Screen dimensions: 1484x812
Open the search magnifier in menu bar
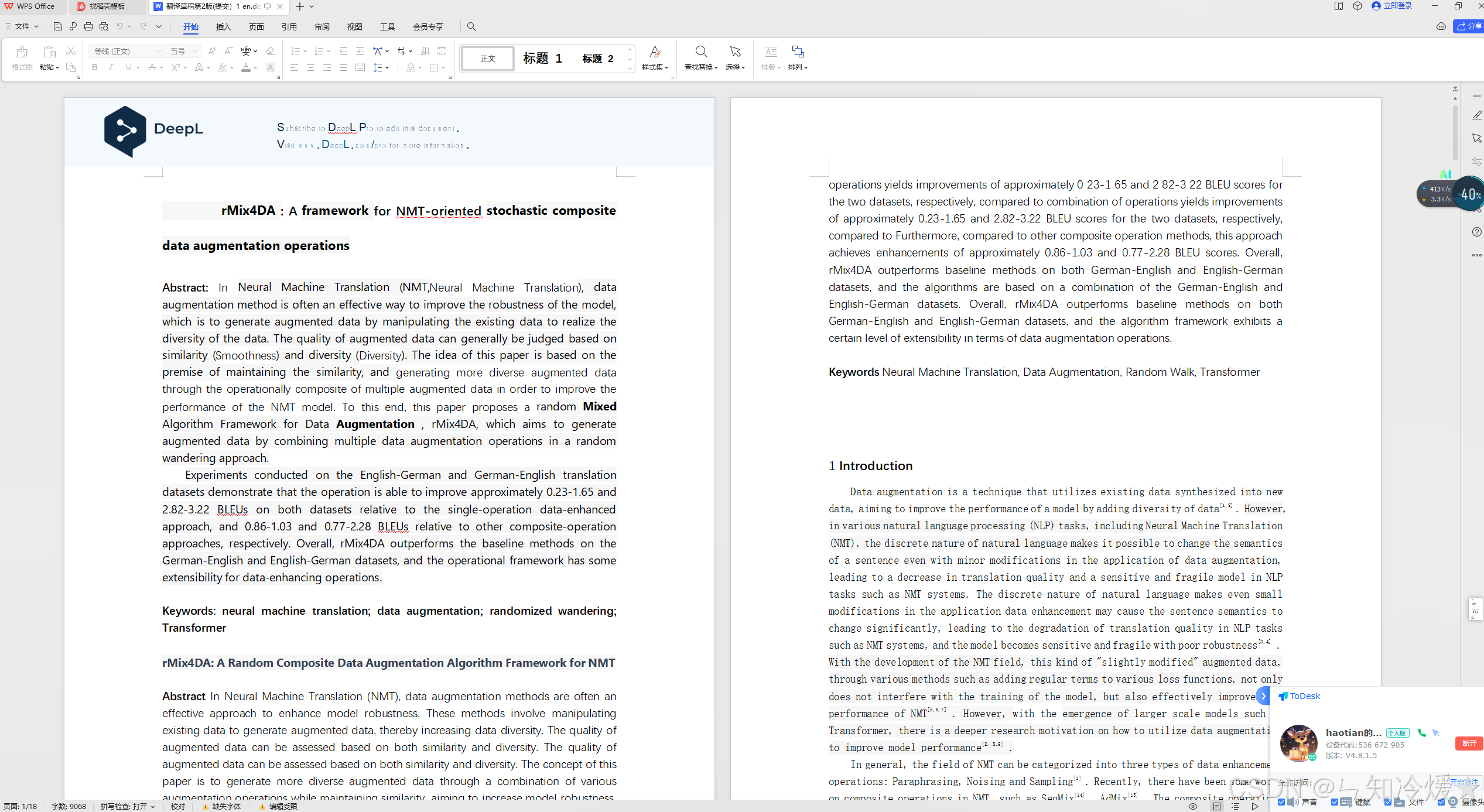click(471, 26)
